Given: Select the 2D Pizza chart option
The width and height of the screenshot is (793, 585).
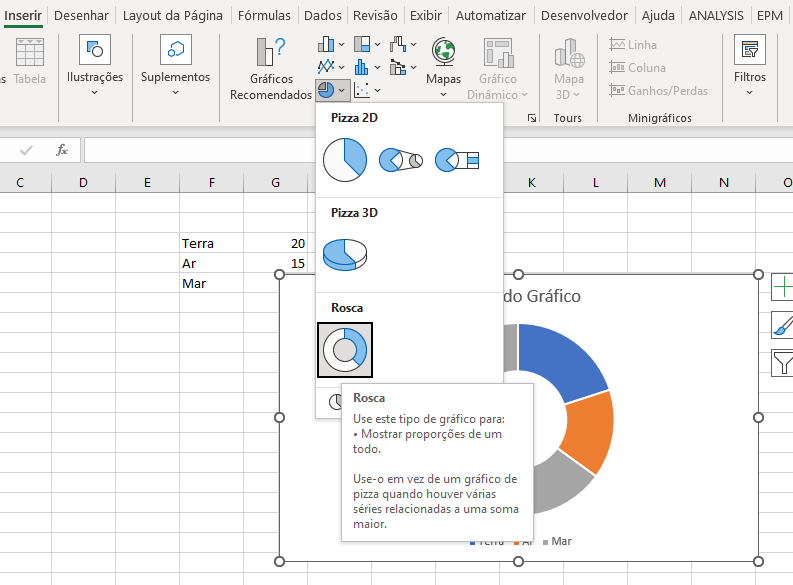Looking at the screenshot, I should [345, 159].
